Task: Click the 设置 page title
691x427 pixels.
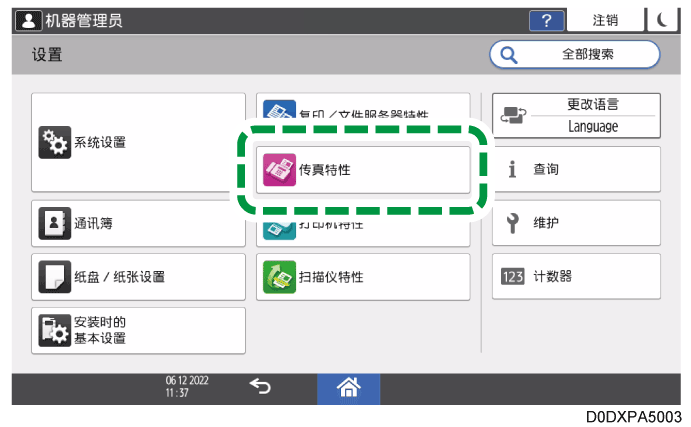Action: [47, 55]
